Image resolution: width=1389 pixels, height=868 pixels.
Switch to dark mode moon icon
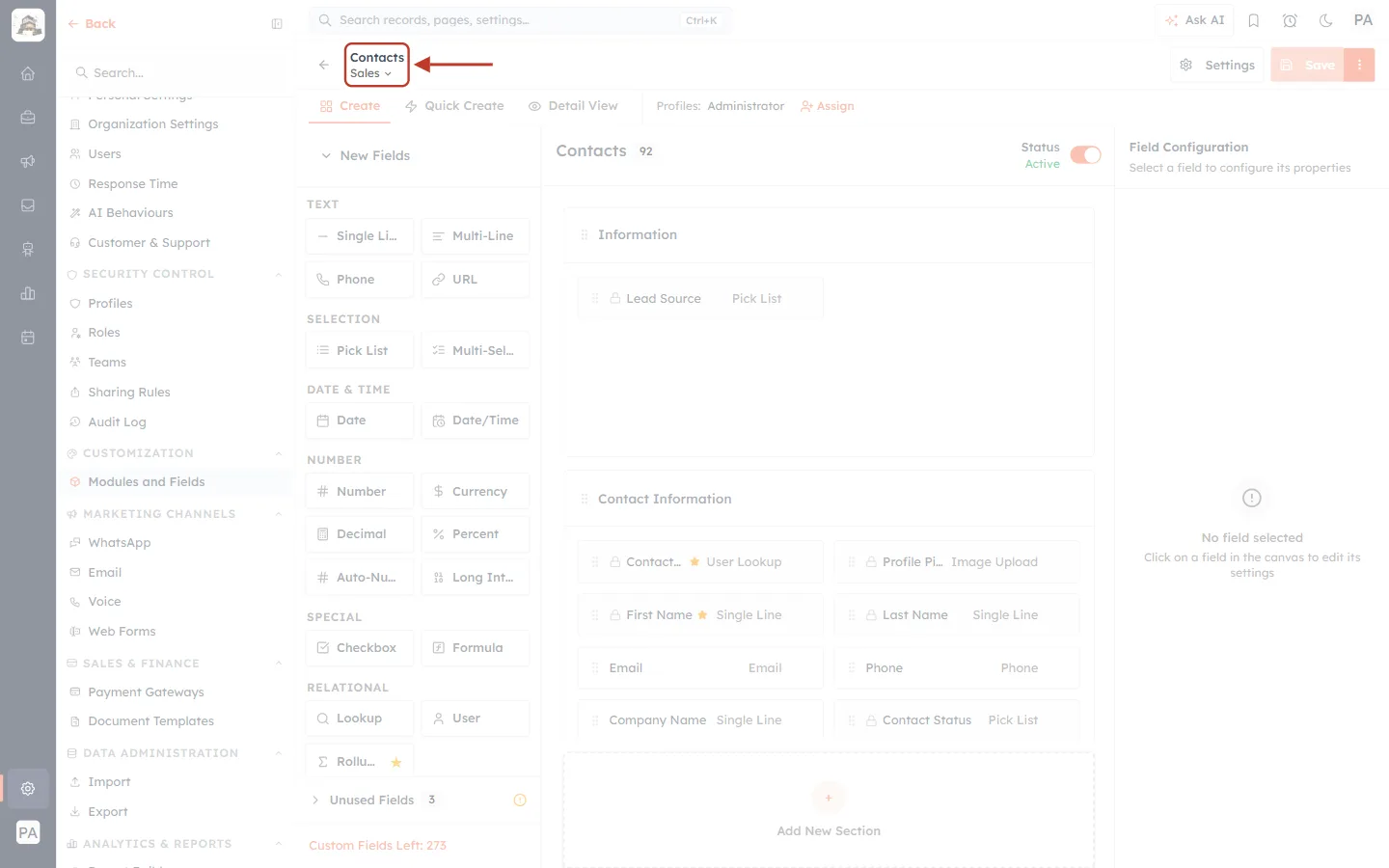[x=1325, y=20]
